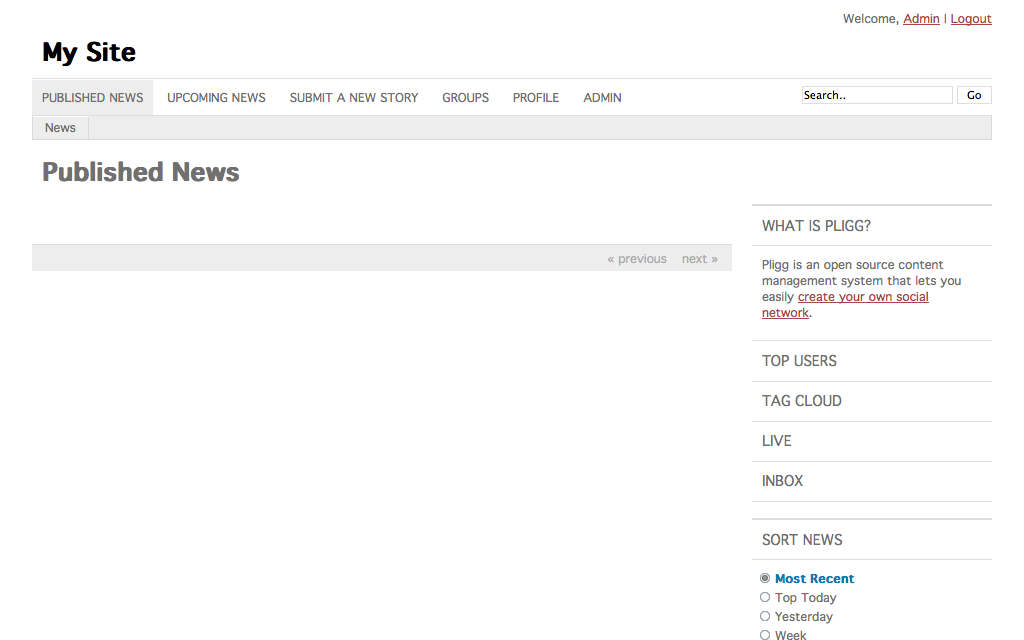Expand the Tag Cloud sidebar section
Screen dimensions: 1024x640
point(801,401)
